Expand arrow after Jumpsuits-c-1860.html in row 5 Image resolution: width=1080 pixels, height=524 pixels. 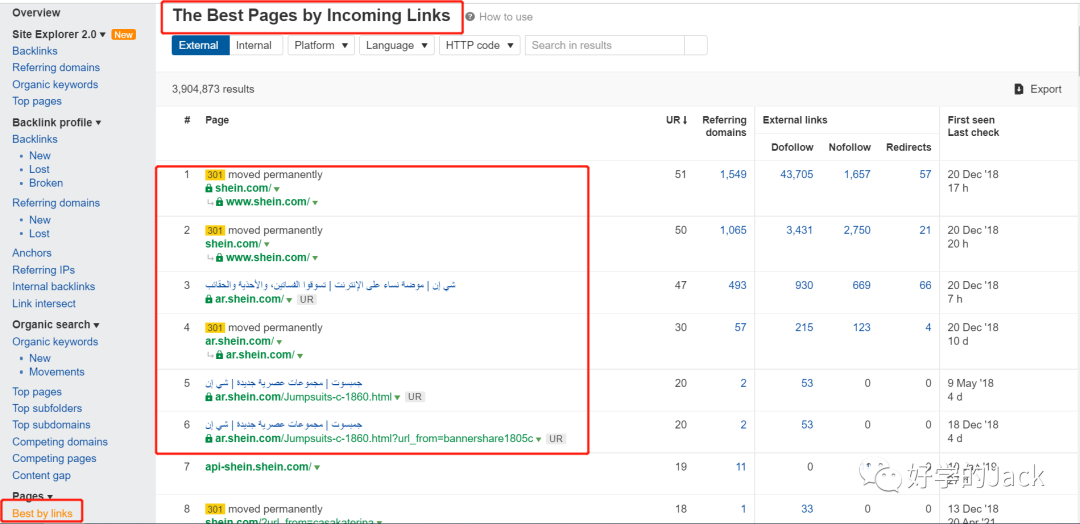click(397, 398)
